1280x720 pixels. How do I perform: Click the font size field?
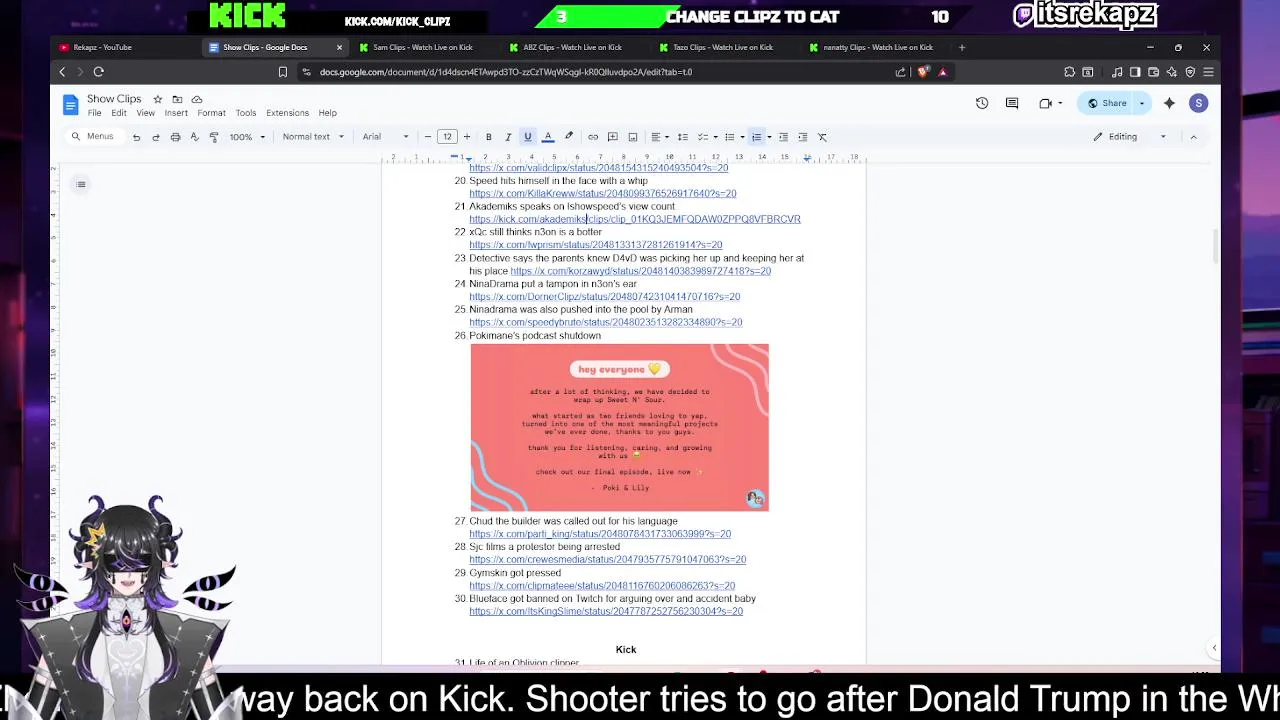447,137
